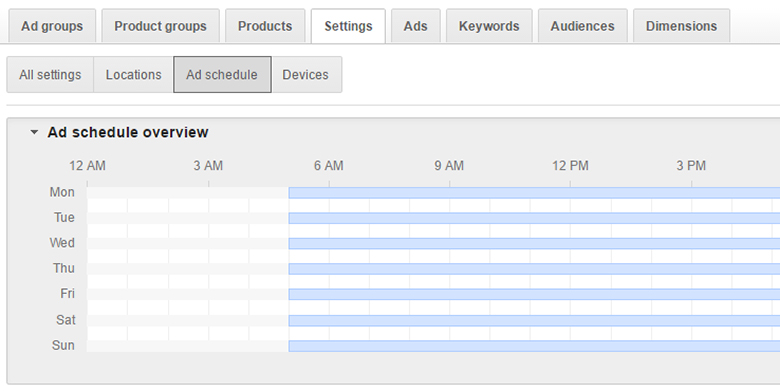
Task: Switch to the Audiences tab
Action: pos(583,26)
